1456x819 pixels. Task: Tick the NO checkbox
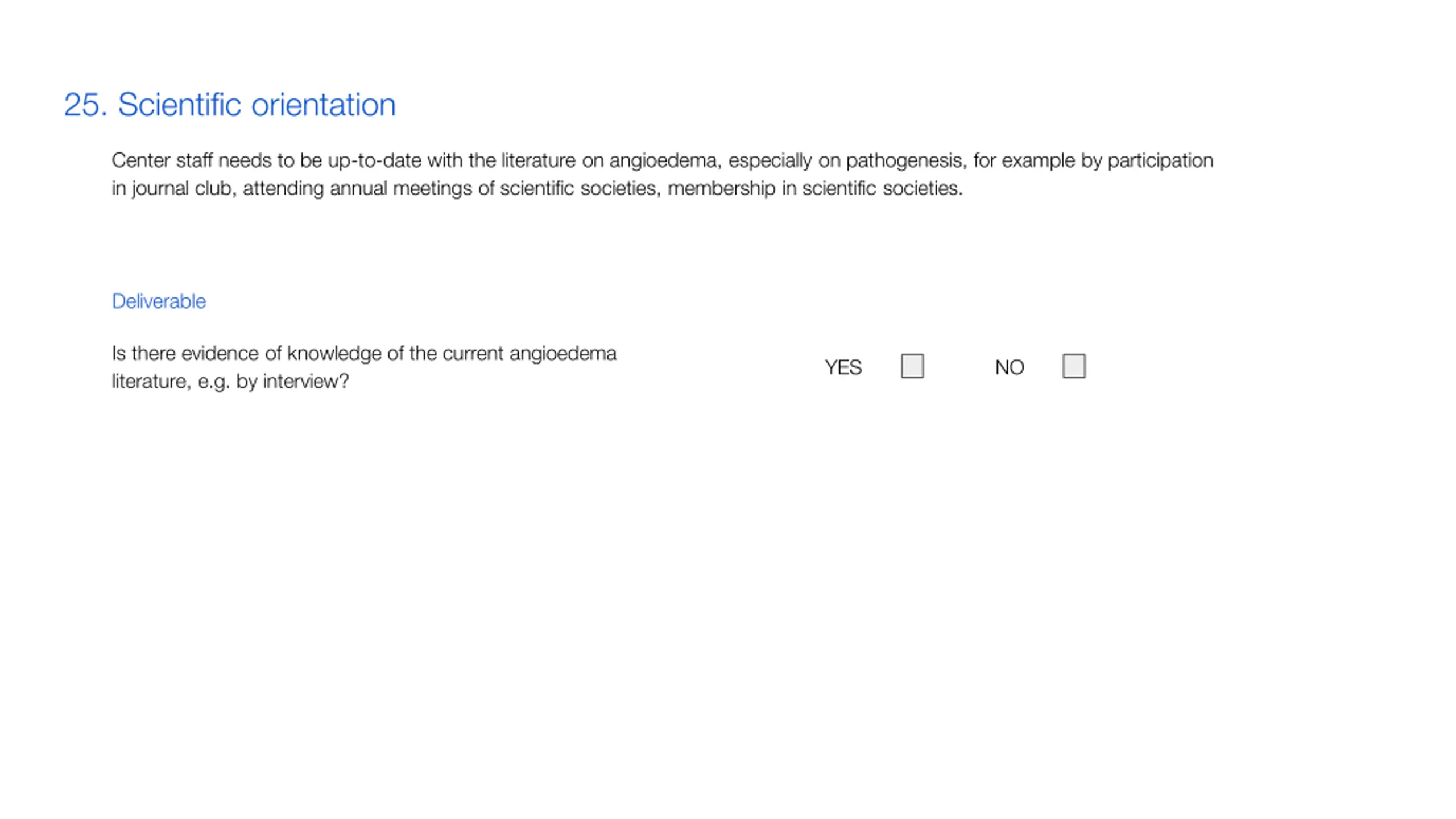[x=1074, y=366]
